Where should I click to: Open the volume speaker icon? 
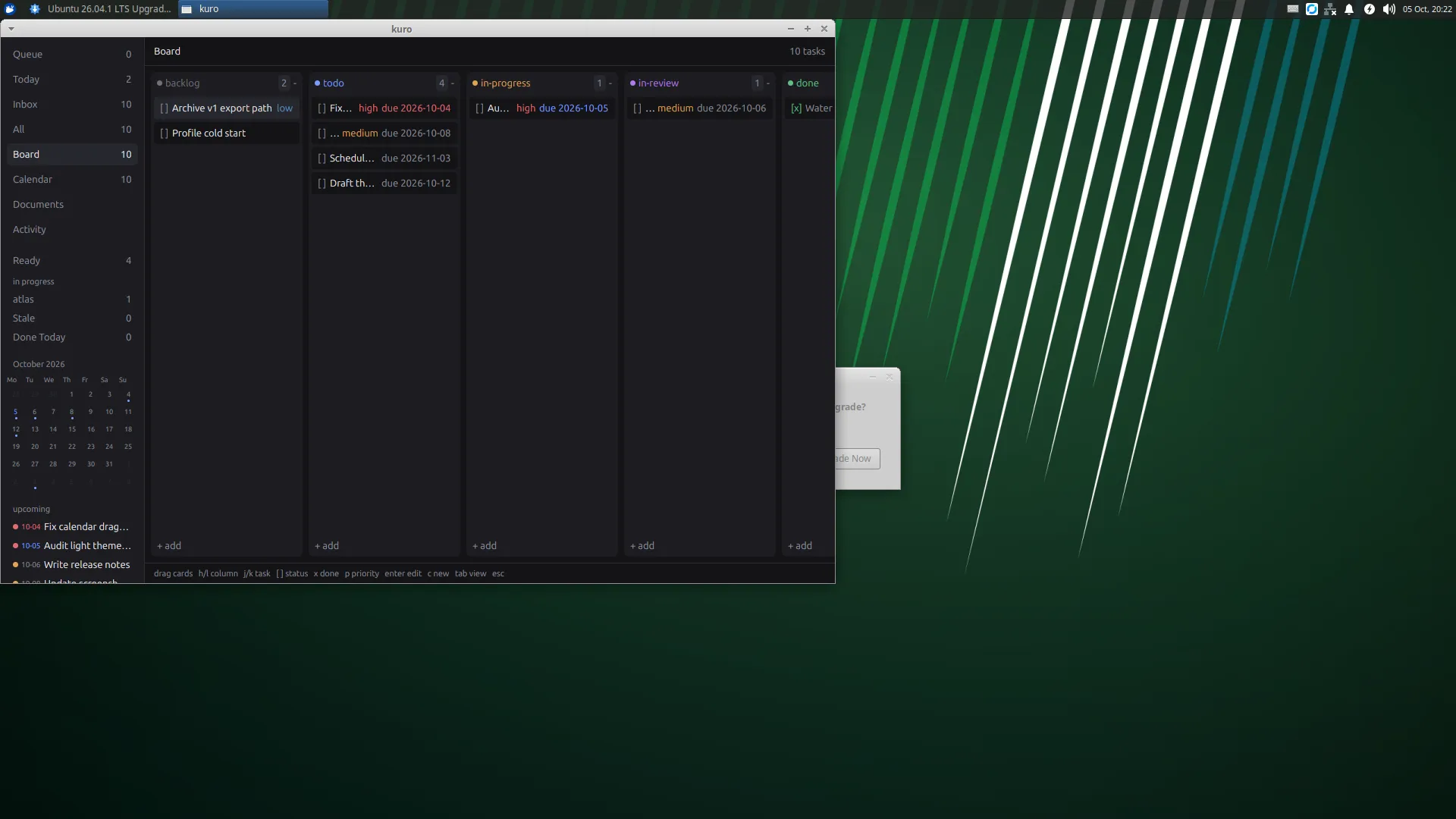pyautogui.click(x=1389, y=9)
